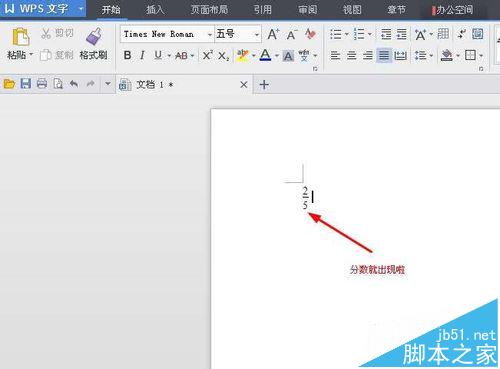Viewport: 500px width, 369px height.
Task: Click the 剪切 cut button
Action: (57, 33)
